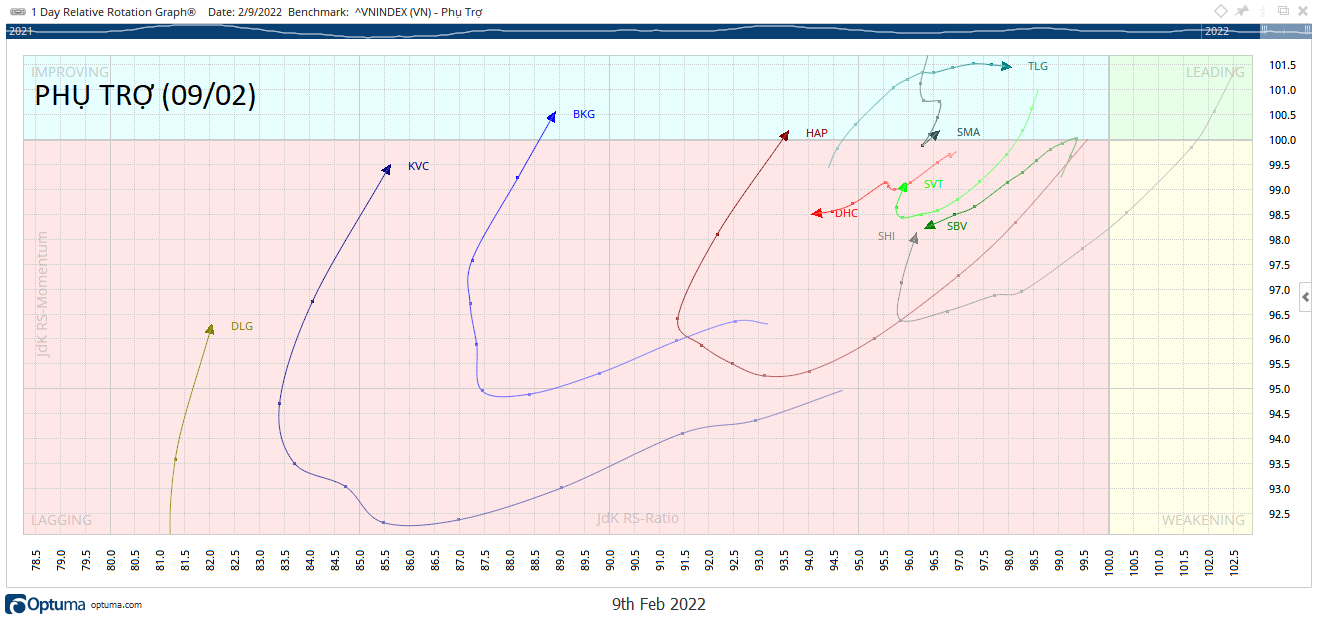Click the 2022 label on timeline navigator

(1217, 32)
